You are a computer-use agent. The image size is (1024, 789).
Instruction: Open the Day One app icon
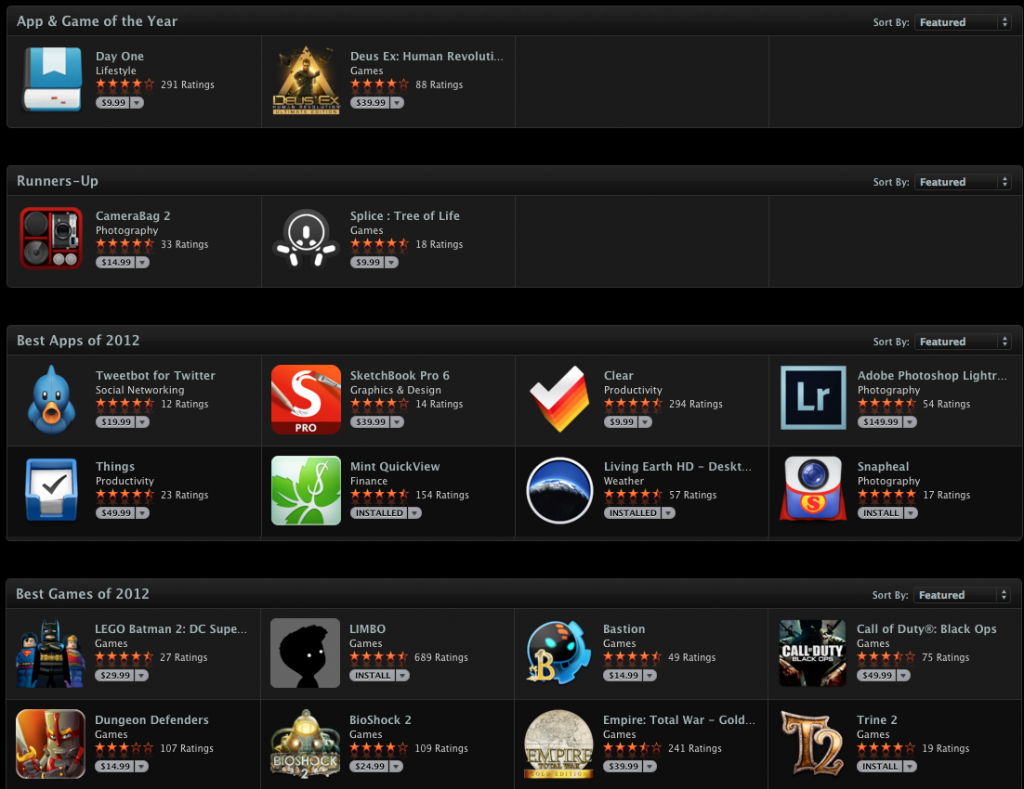pos(52,79)
